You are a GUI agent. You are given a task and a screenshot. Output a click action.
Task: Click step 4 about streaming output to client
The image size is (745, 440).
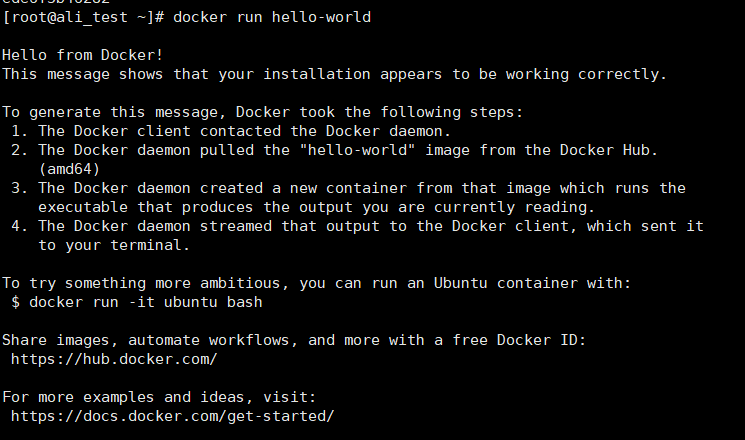tap(360, 226)
